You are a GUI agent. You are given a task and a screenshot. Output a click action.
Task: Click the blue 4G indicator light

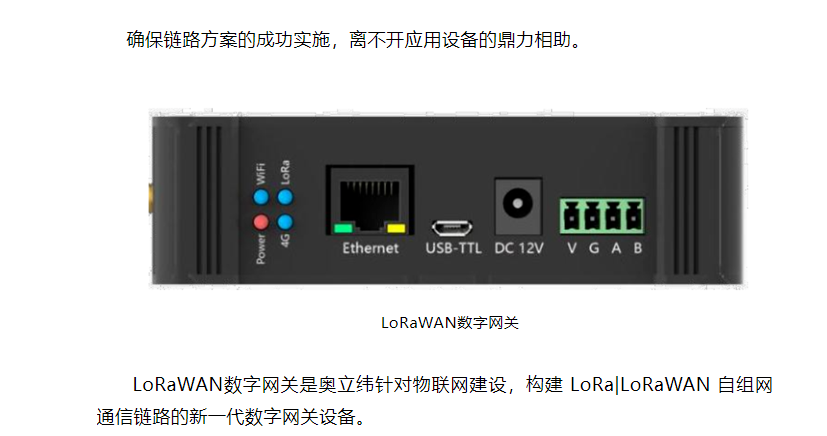click(x=285, y=222)
